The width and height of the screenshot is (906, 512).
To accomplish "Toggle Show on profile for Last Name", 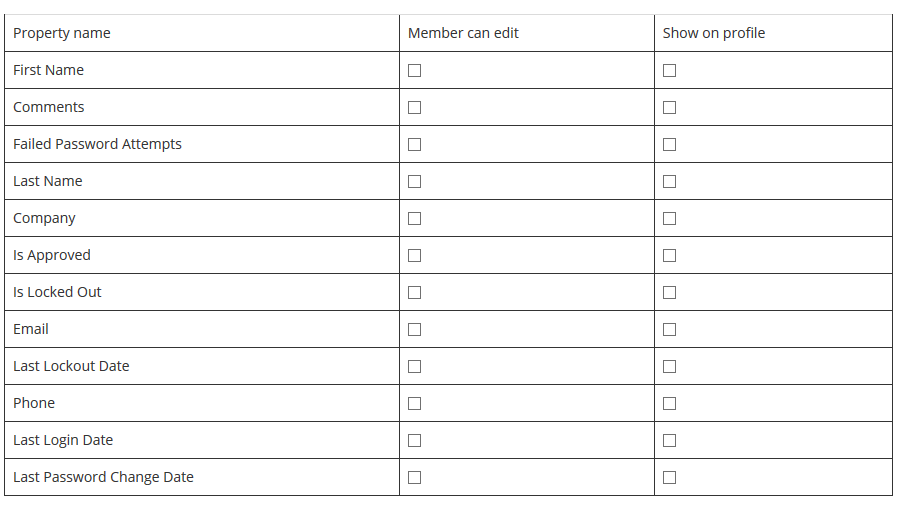I will 669,181.
